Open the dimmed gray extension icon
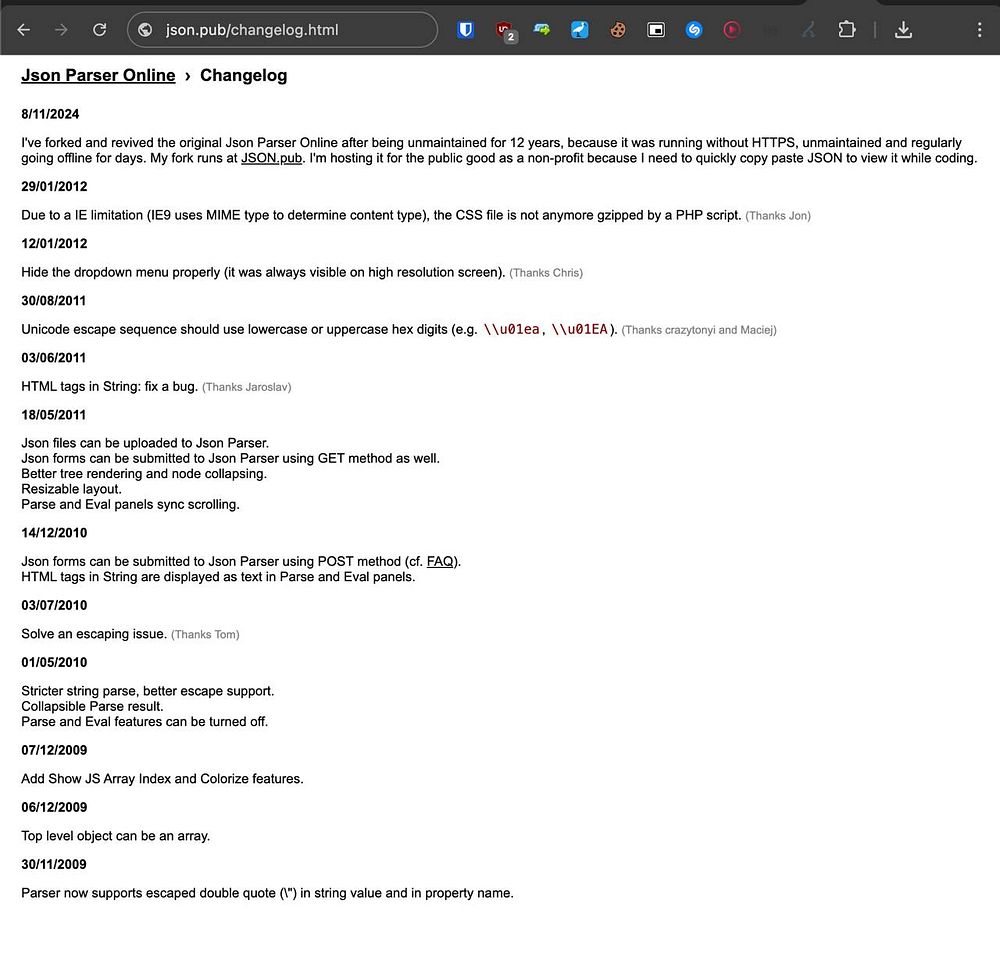The image size is (1000, 971). (808, 30)
